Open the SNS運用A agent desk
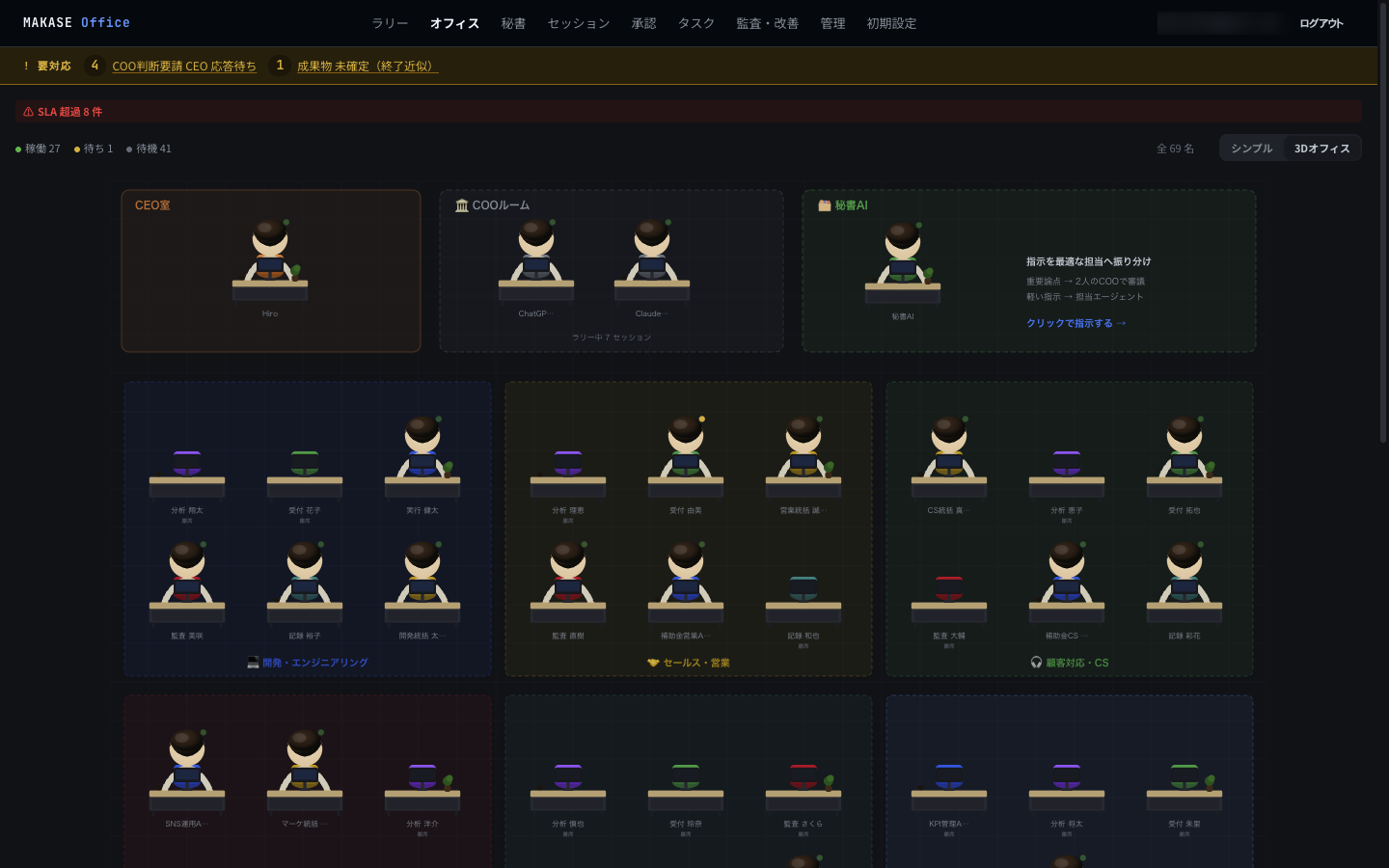The image size is (1389, 868). (x=187, y=778)
